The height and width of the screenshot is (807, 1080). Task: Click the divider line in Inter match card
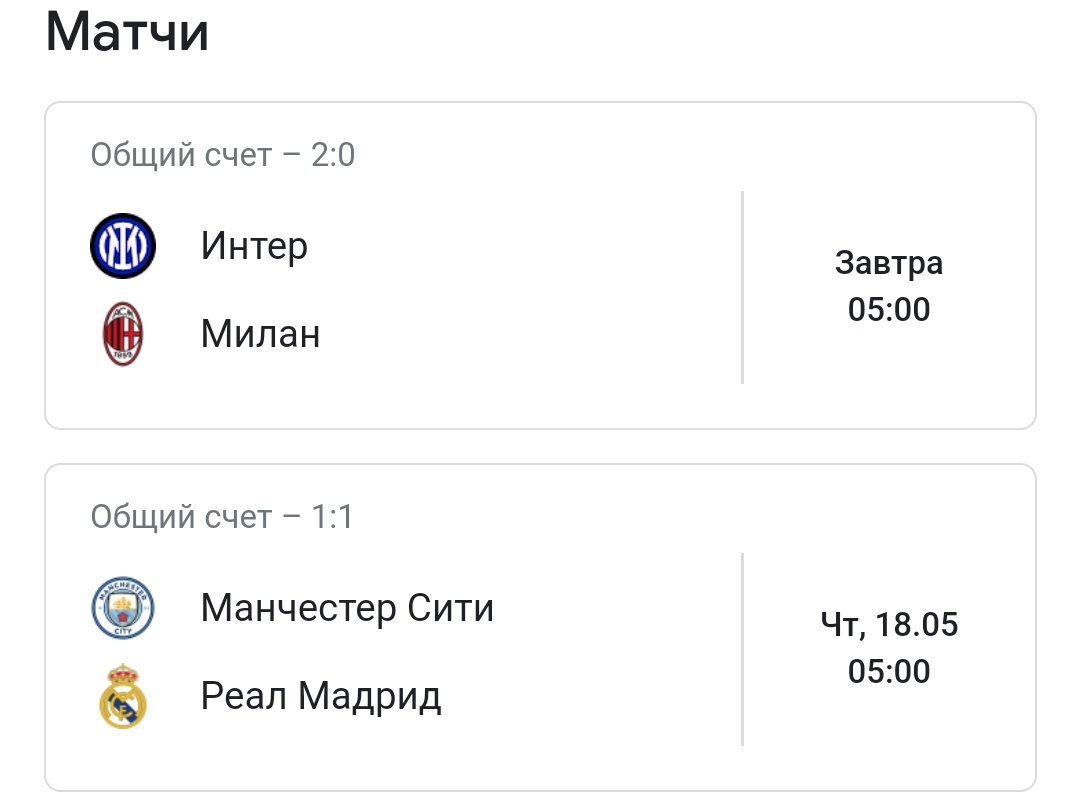click(742, 288)
